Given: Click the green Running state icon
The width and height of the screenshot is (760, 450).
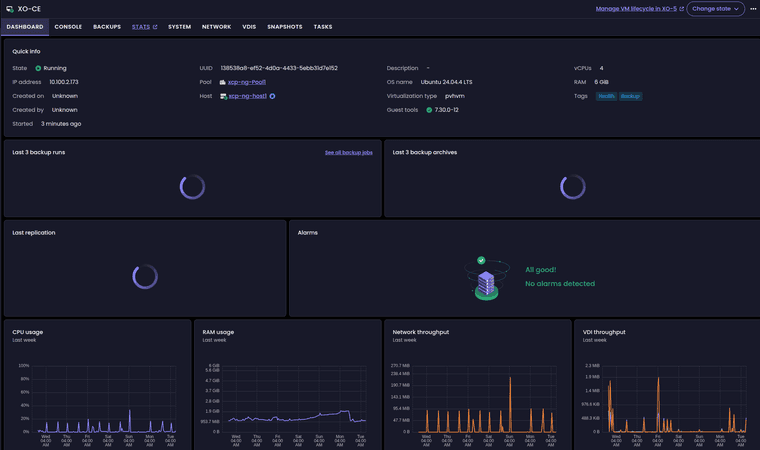Looking at the screenshot, I should (x=38, y=68).
